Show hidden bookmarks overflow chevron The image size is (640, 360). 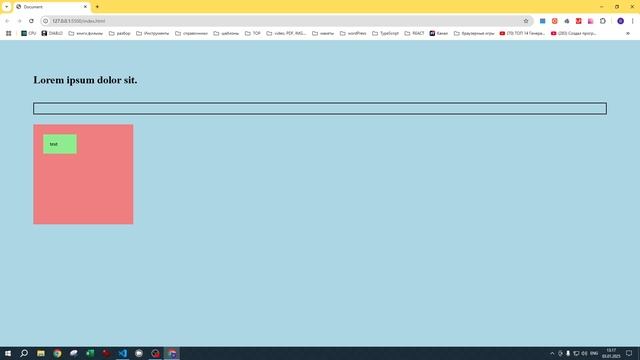pyautogui.click(x=628, y=33)
